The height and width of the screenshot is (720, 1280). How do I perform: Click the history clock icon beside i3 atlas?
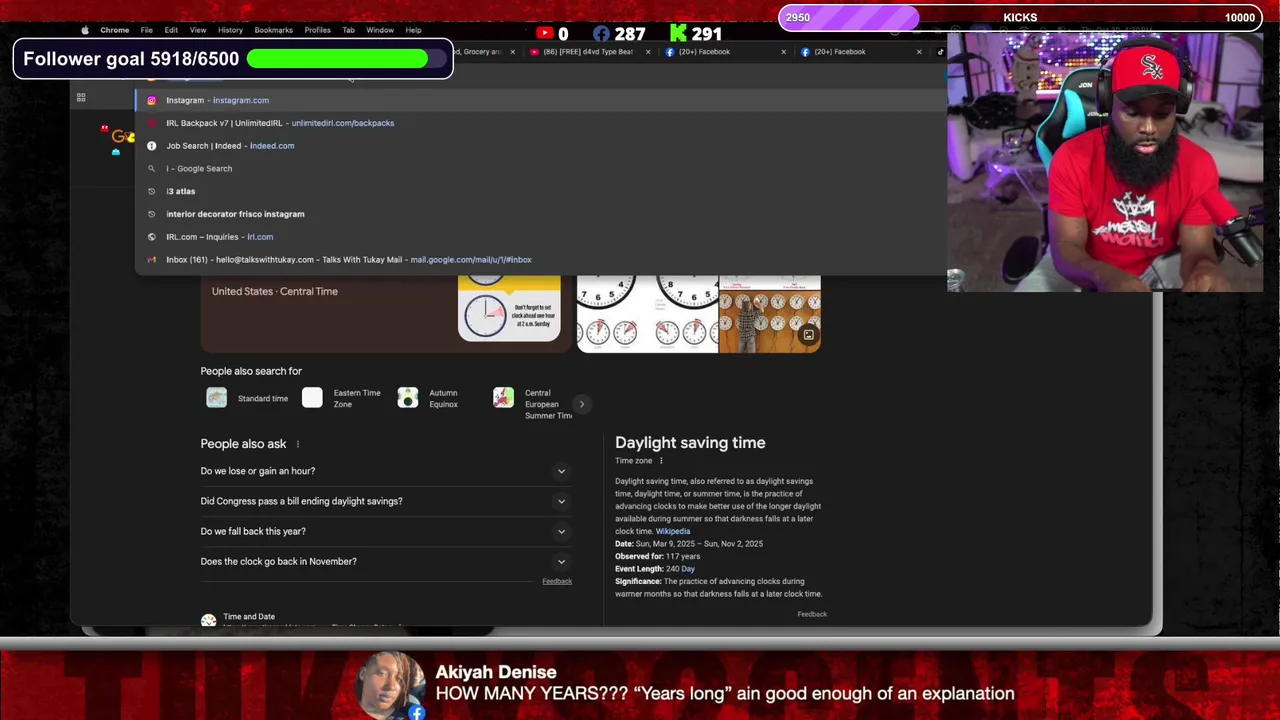click(x=151, y=191)
